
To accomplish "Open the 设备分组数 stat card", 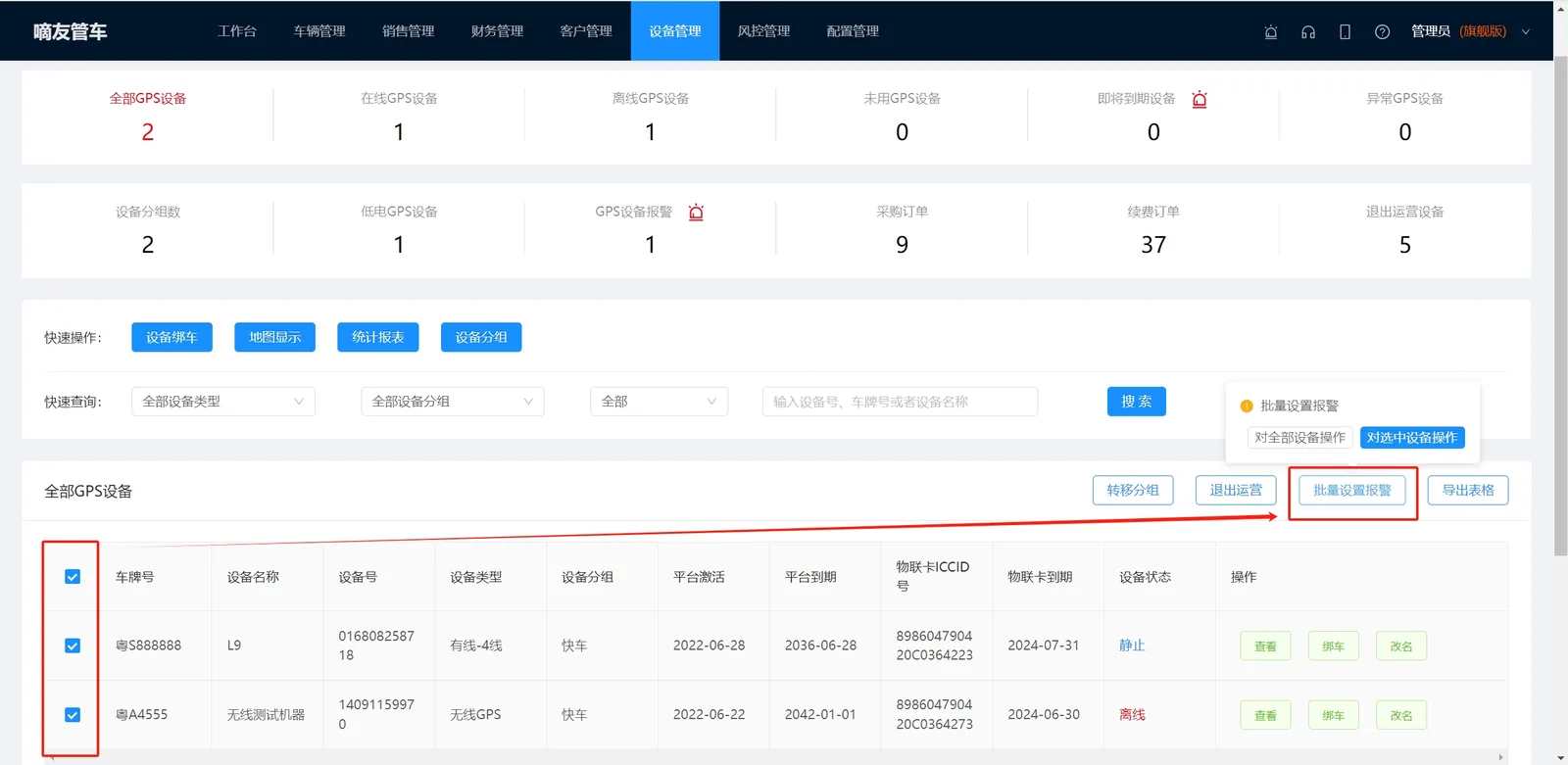I will pos(148,230).
